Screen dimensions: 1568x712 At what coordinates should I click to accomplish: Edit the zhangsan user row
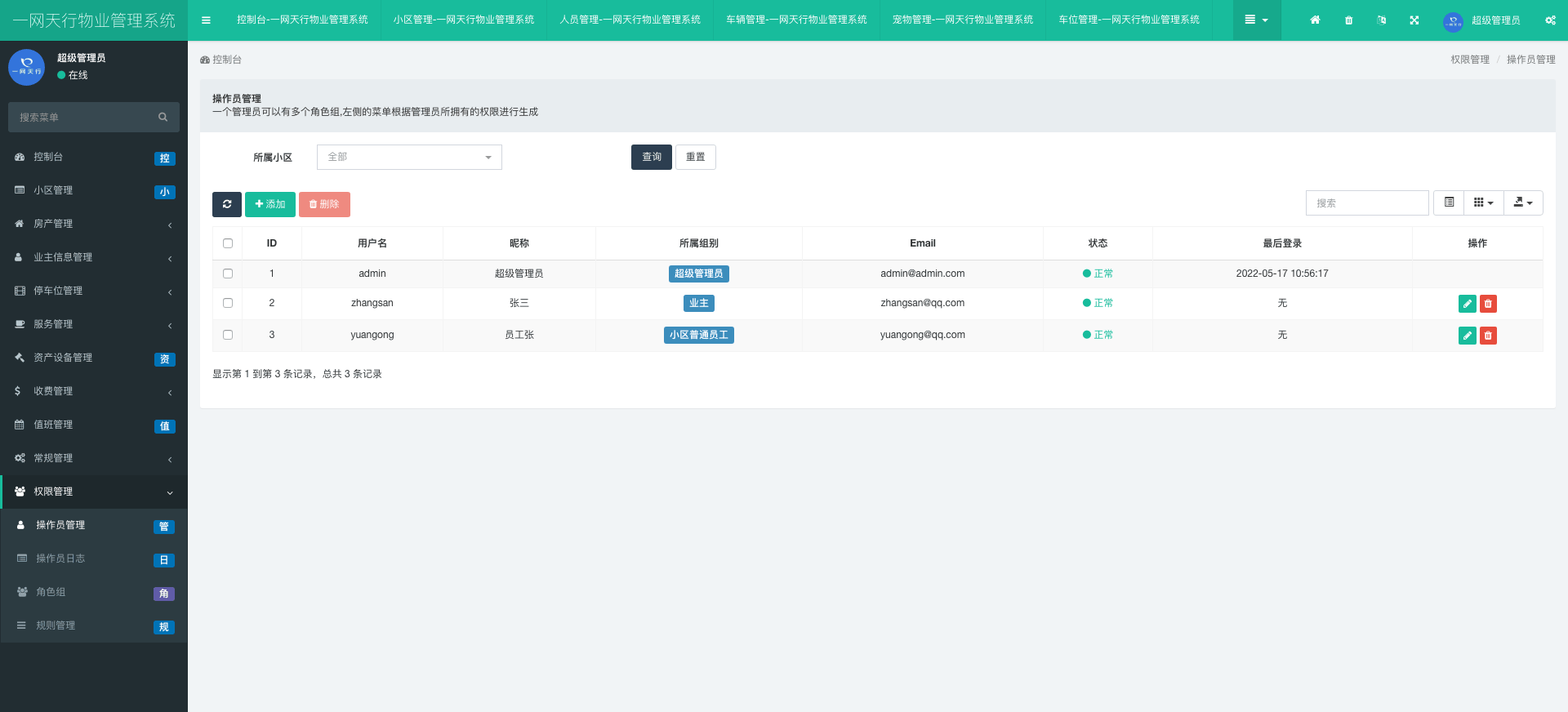point(1467,304)
